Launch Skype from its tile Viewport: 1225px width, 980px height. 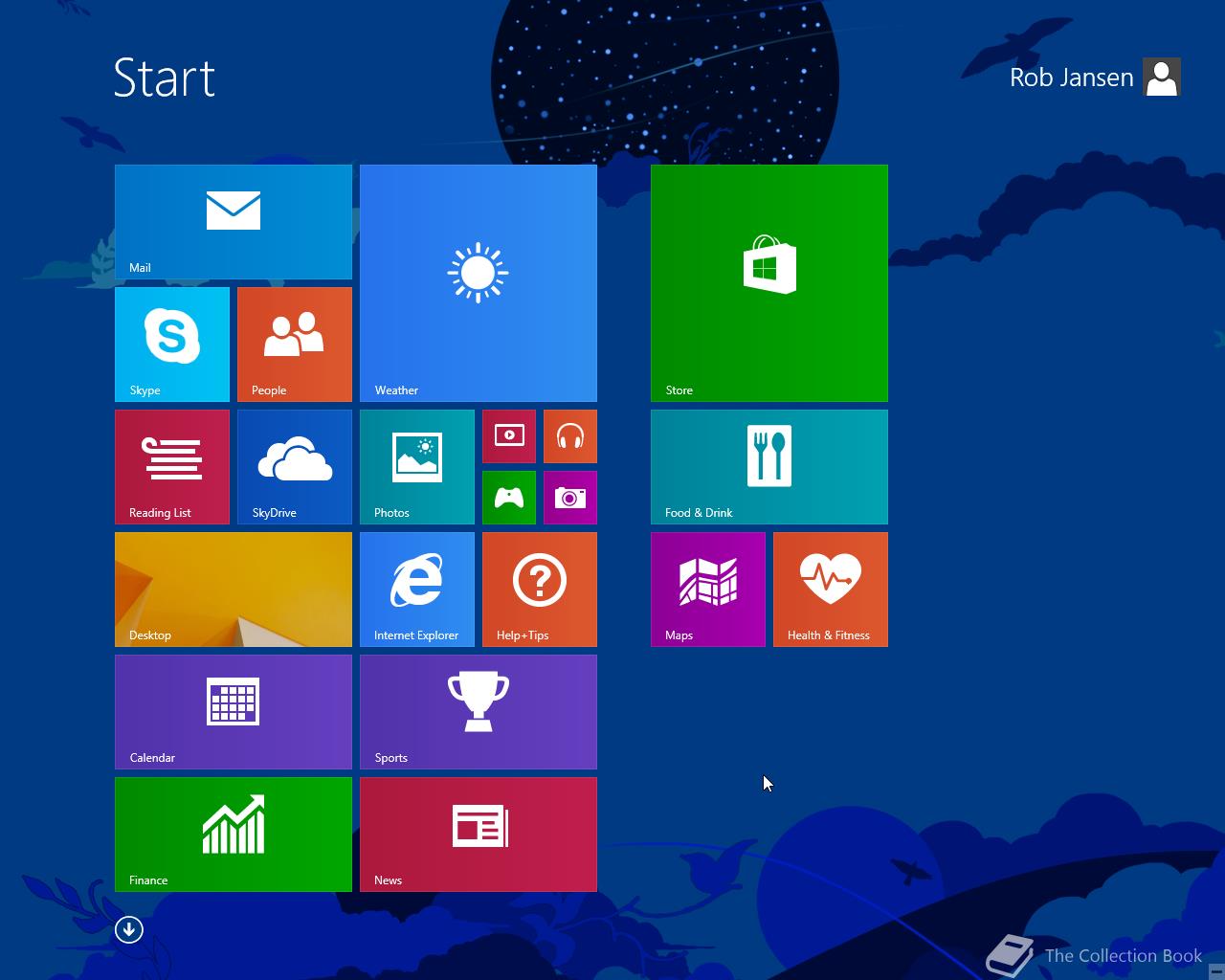pos(172,345)
